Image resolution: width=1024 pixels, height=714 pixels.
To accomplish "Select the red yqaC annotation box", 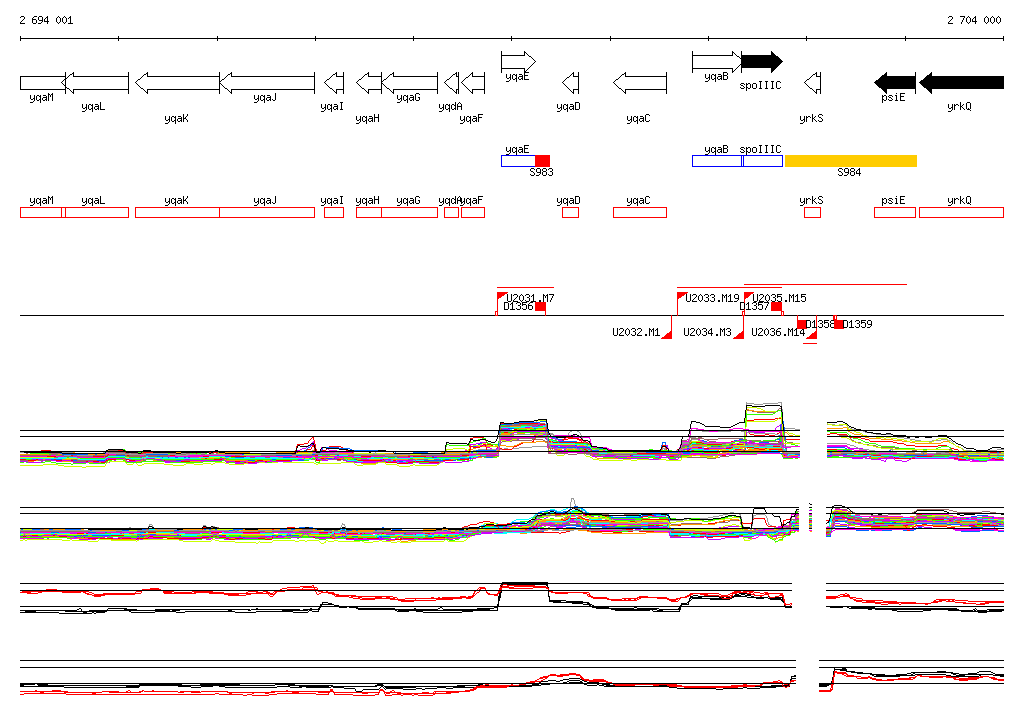I will 640,212.
